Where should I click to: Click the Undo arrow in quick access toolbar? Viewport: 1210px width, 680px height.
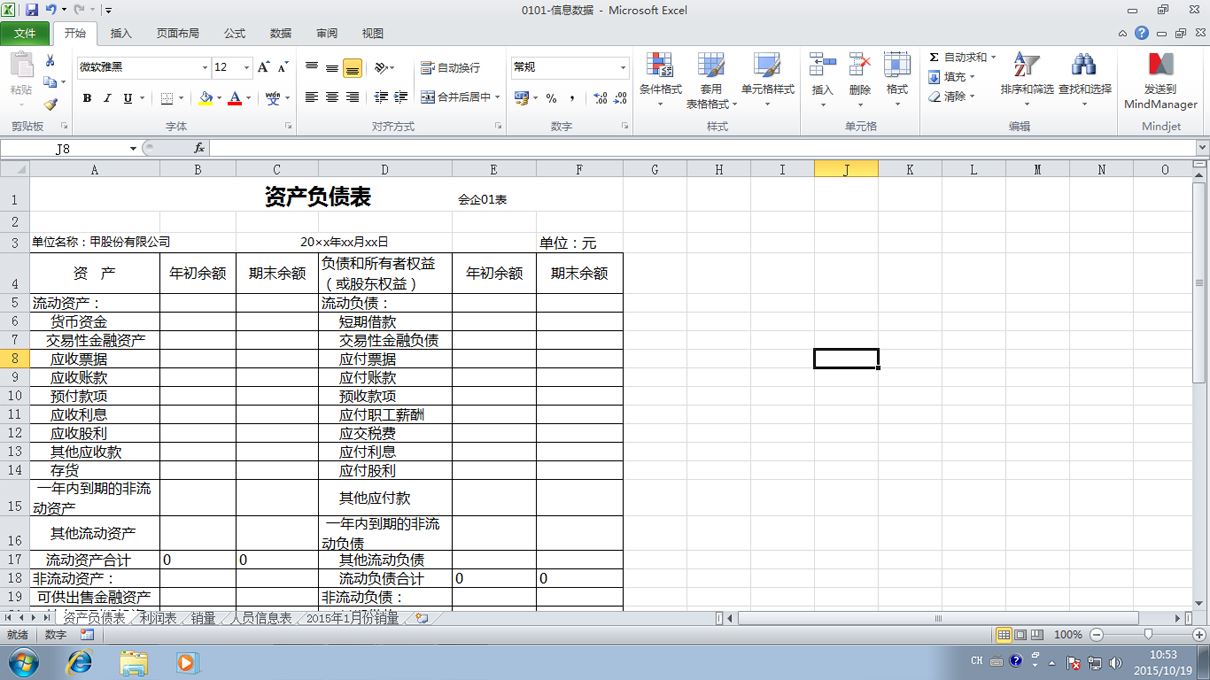51,9
